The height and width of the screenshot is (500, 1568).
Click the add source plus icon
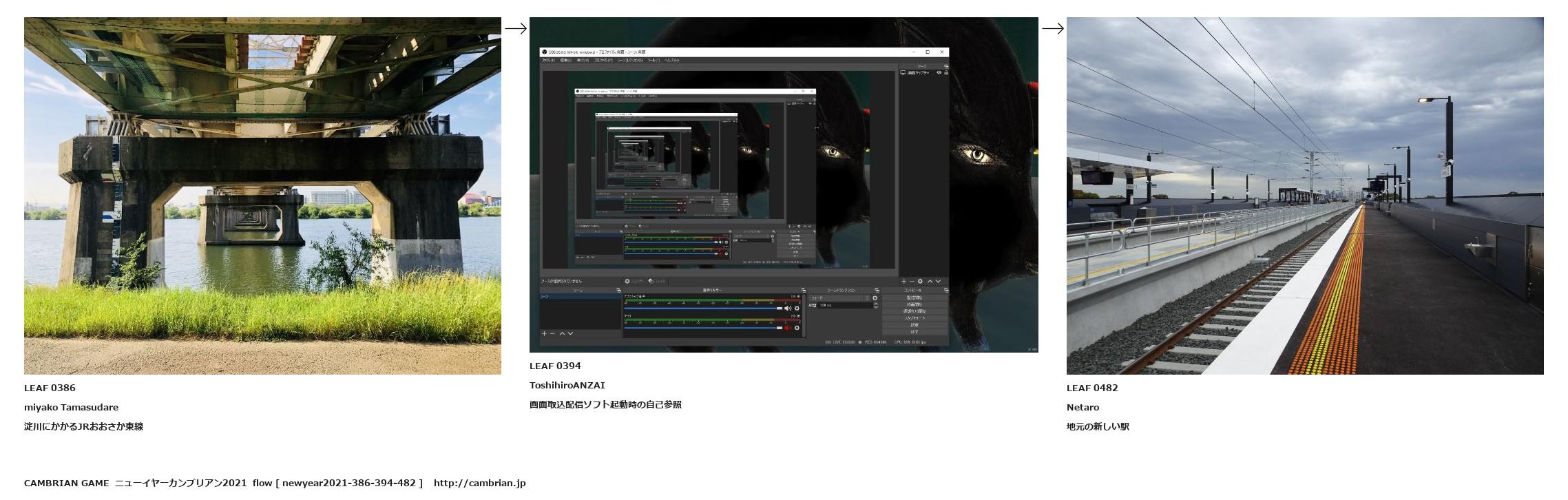pyautogui.click(x=904, y=282)
